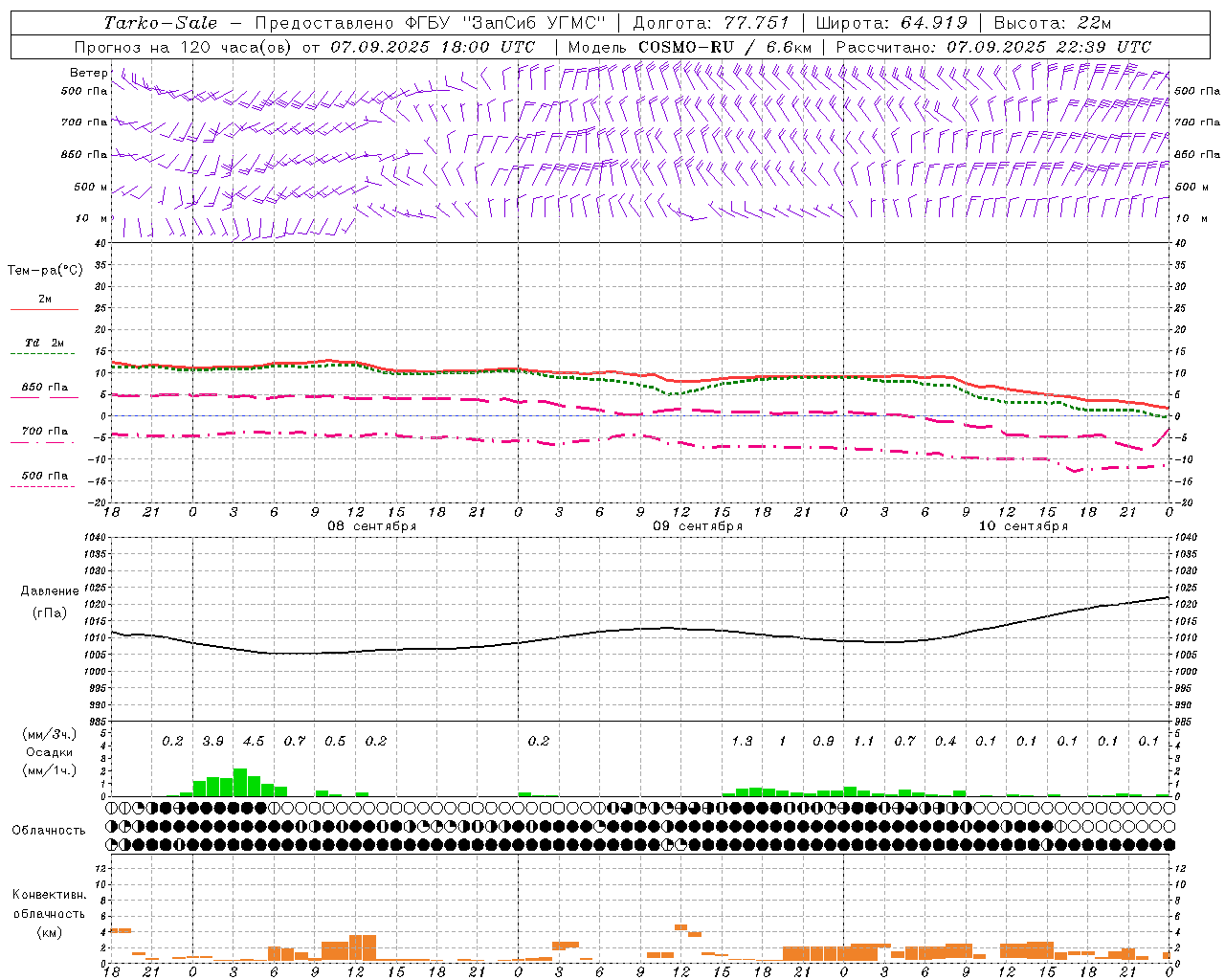Select the "Долгота: 77.751" header field
Viewport: 1225px width, 980px height.
pos(711,23)
